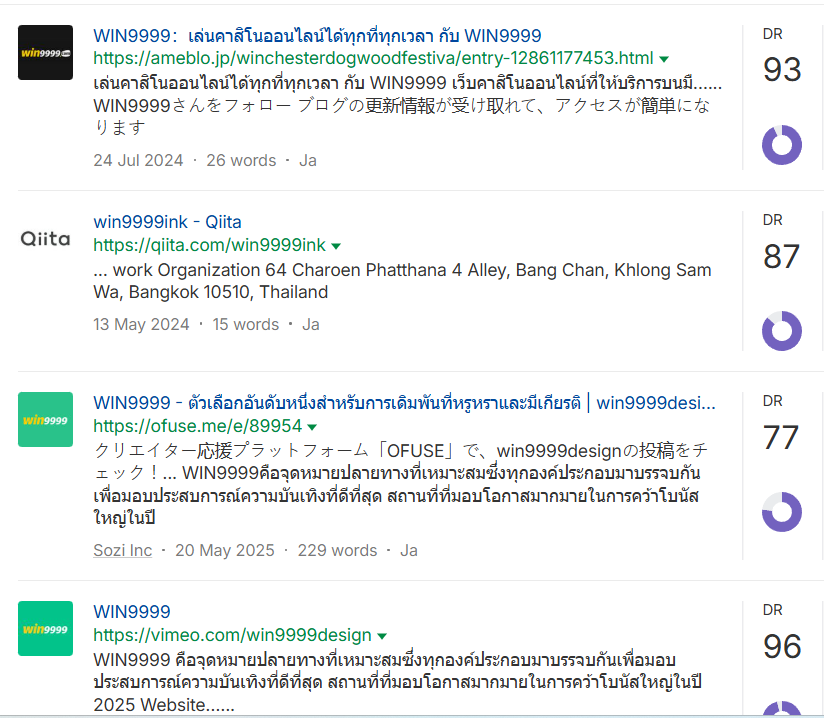Click the date 20 May 2025
This screenshot has height=718, width=824.
pos(224,550)
